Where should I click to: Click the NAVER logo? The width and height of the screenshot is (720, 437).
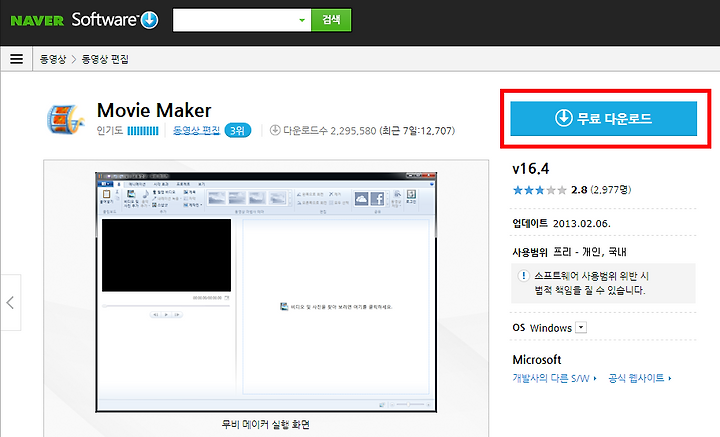tap(37, 21)
